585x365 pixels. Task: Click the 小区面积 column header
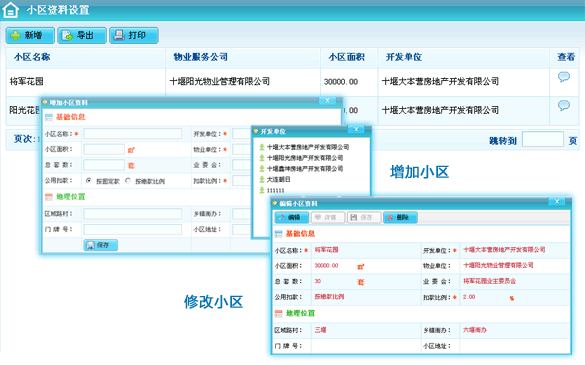coord(346,57)
